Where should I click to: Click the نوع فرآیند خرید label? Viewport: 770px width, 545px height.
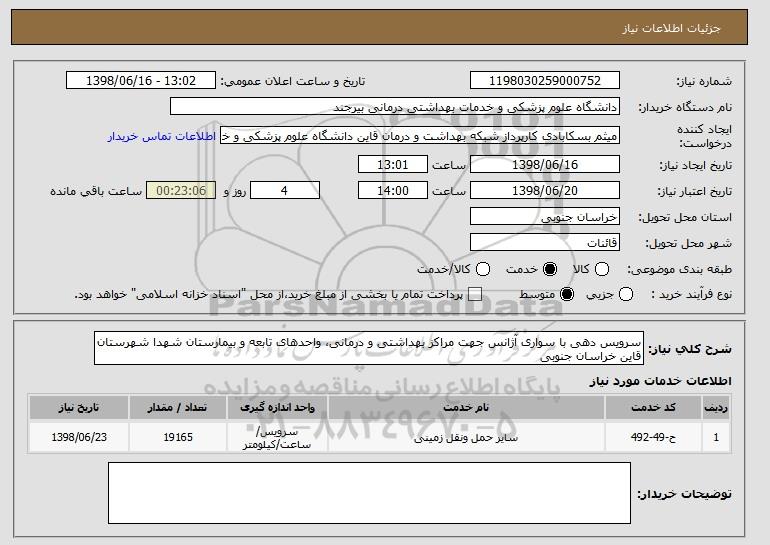coord(691,295)
